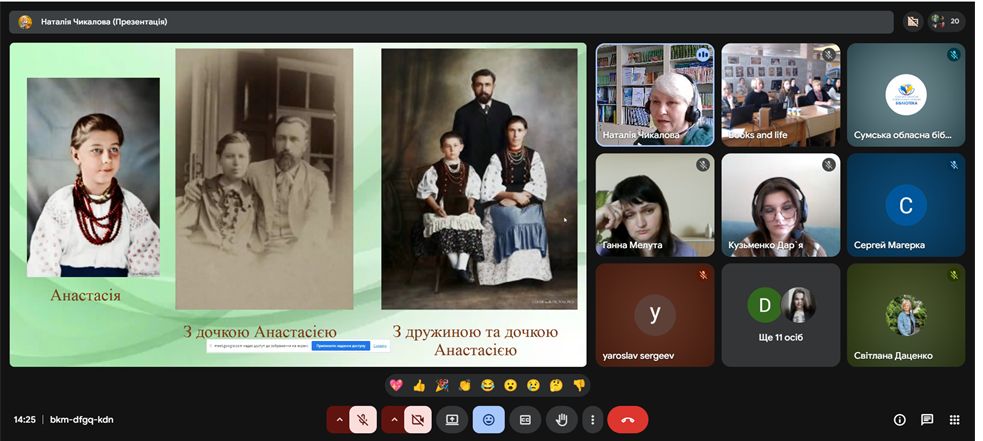Show the 20 participants list

(946, 21)
